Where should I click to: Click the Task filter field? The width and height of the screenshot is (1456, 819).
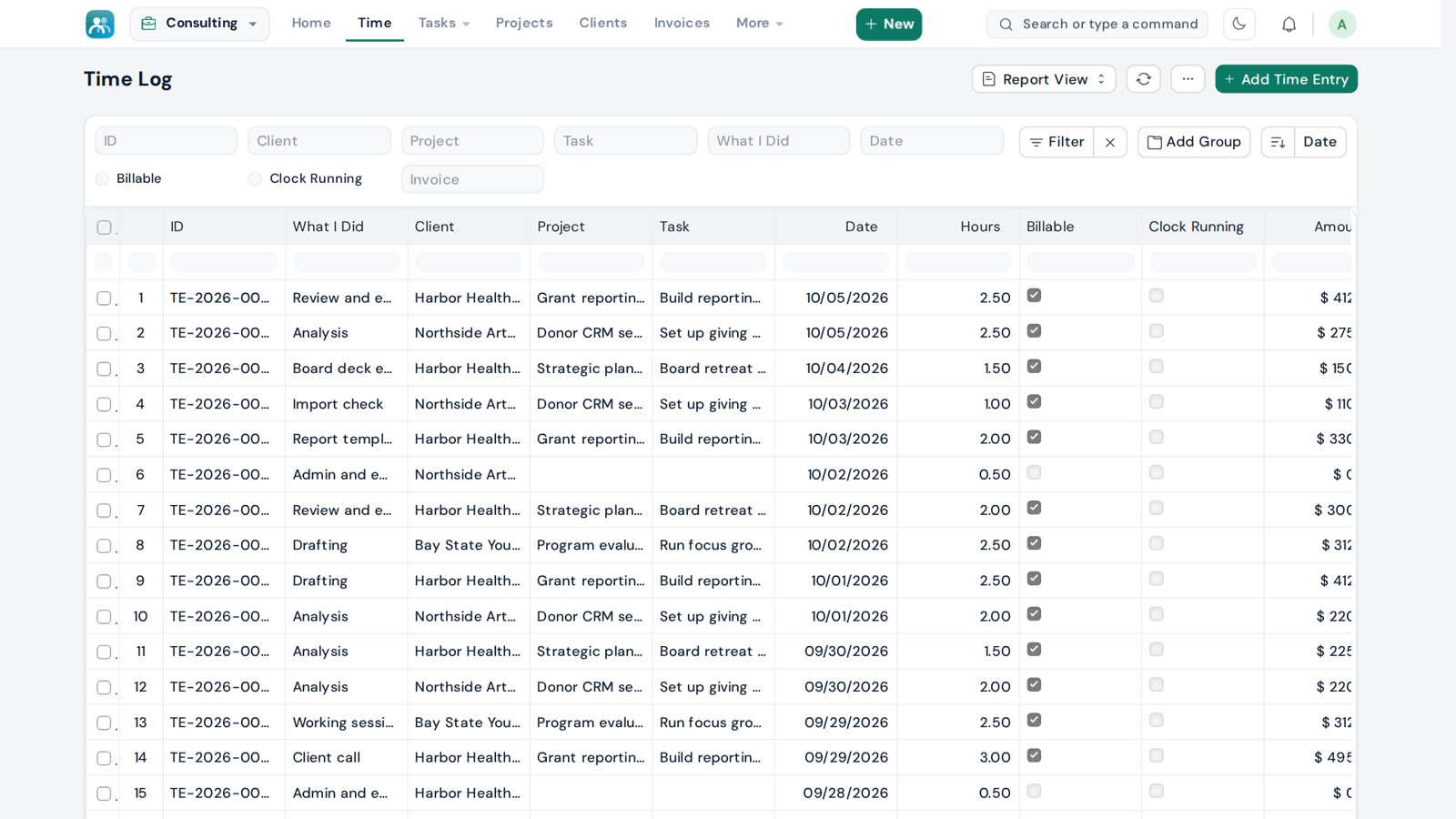point(625,141)
